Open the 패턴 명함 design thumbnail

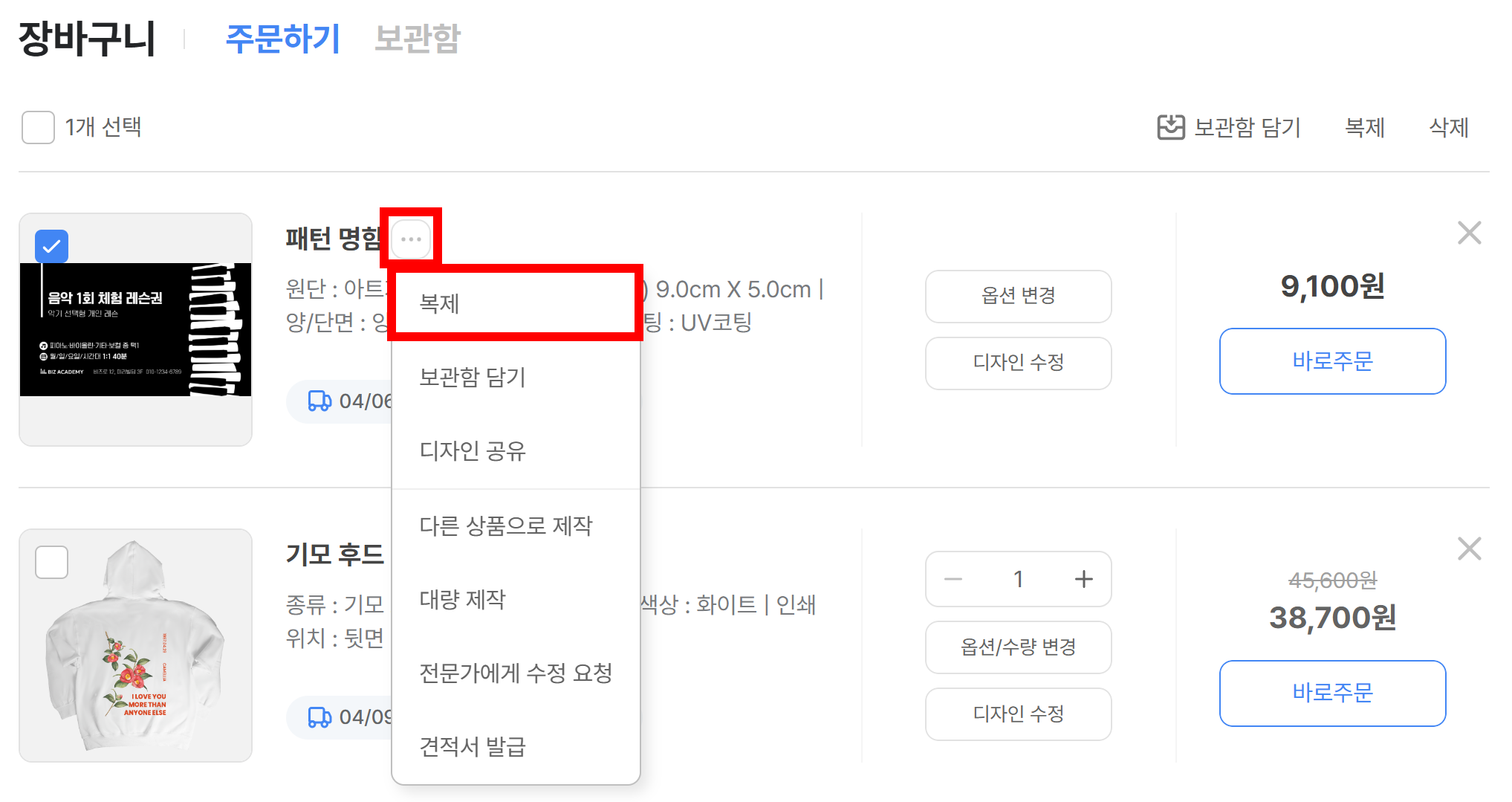pos(135,330)
